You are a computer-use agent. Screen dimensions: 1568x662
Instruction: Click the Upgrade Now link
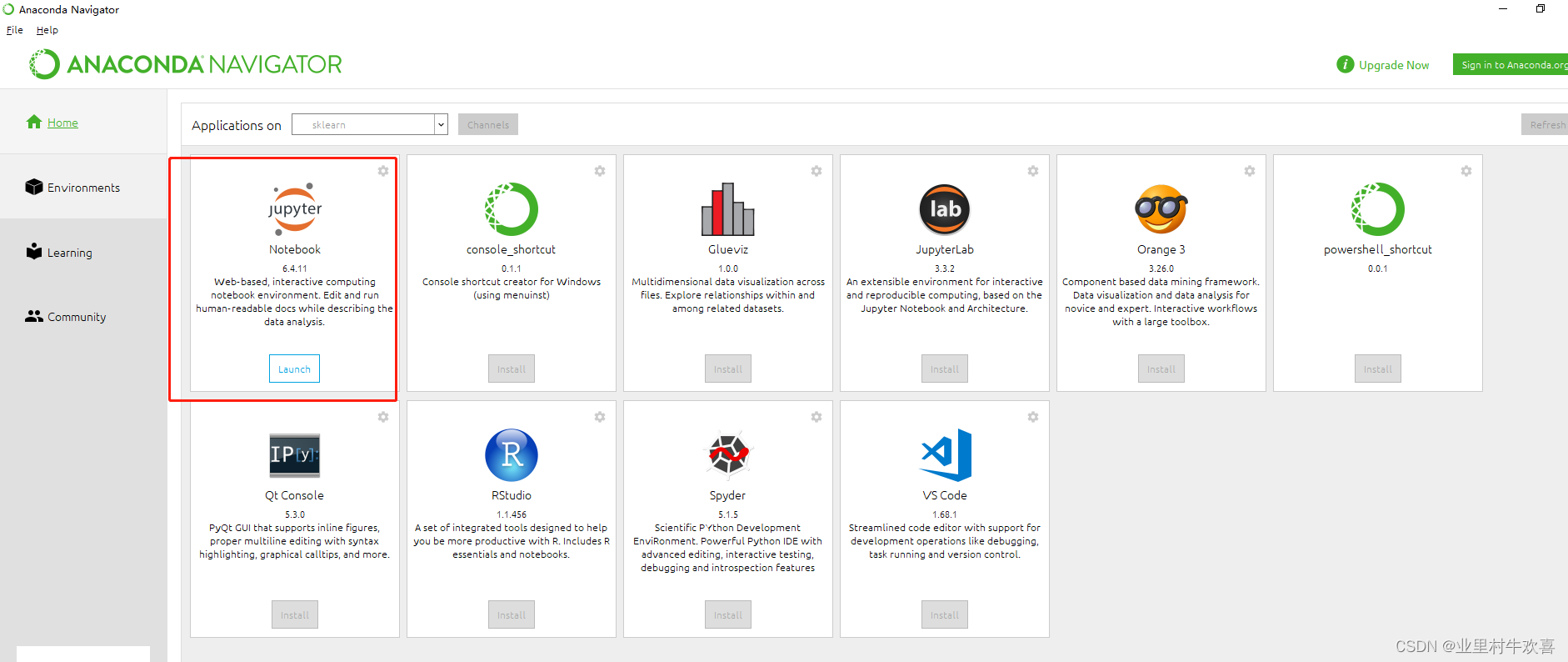click(1394, 65)
